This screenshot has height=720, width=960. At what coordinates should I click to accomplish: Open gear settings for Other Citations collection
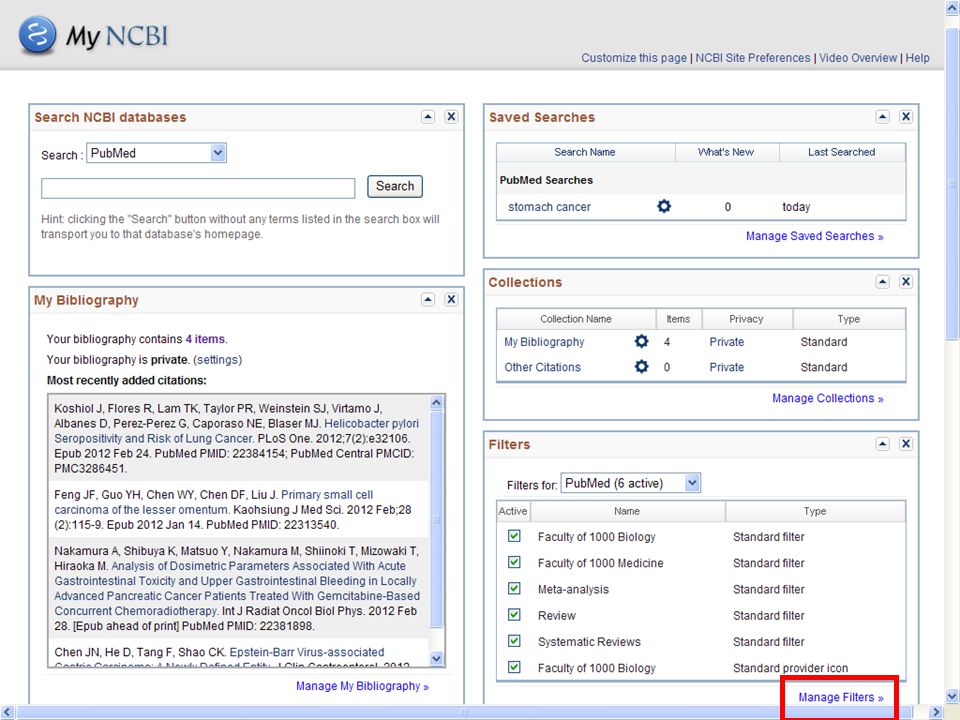click(641, 367)
